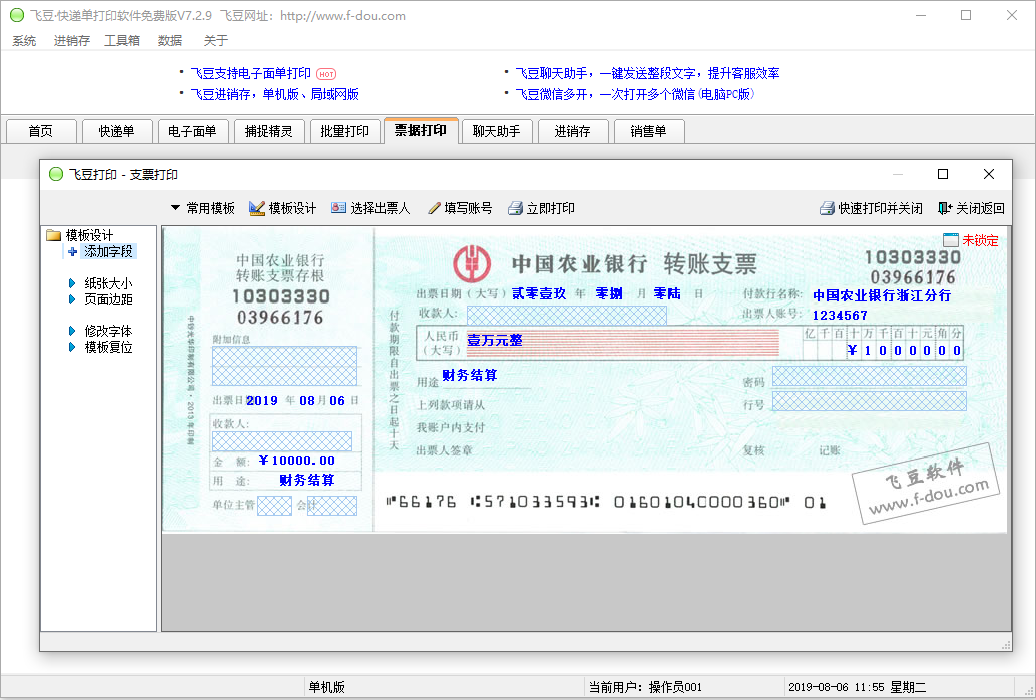
Task: Click the 行号 field on the cheque
Action: tap(869, 401)
